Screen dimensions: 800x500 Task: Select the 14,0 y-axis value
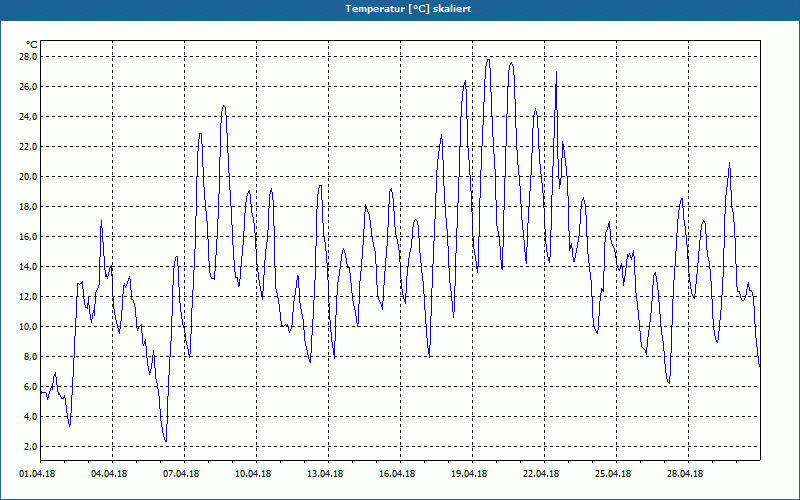pyautogui.click(x=28, y=267)
